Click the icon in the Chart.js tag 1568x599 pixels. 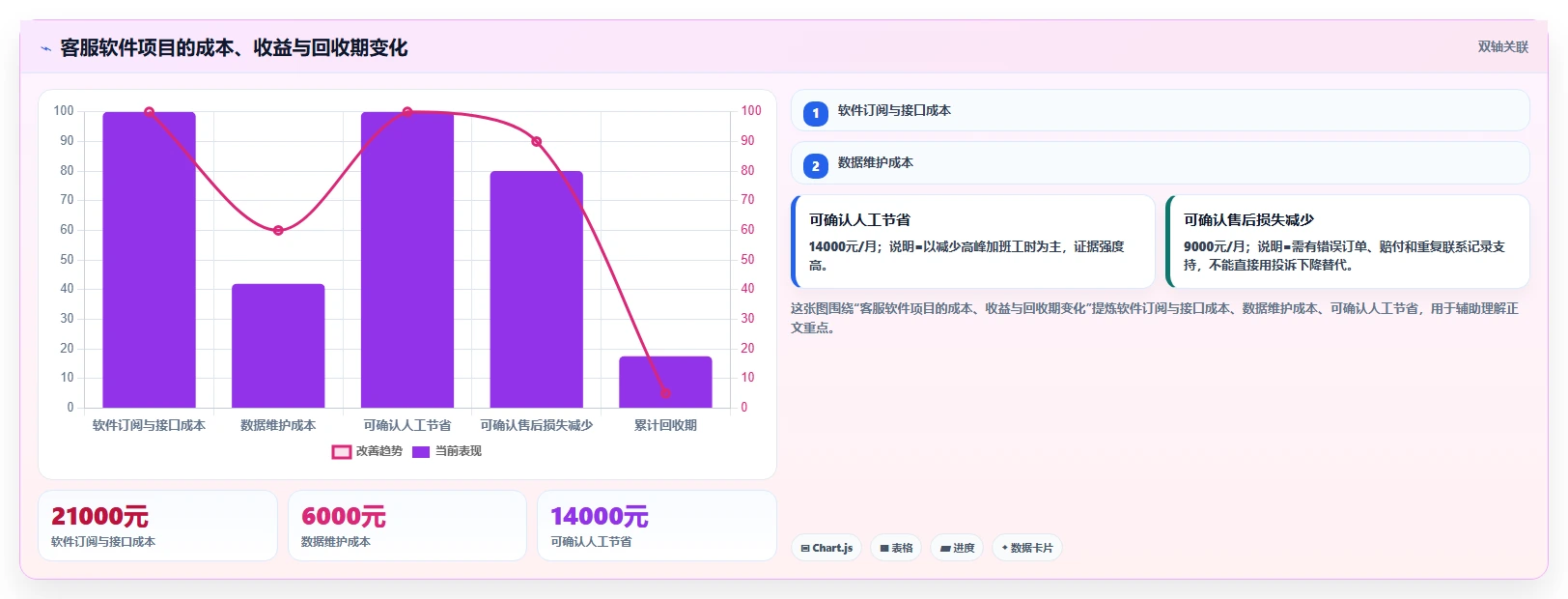click(805, 548)
